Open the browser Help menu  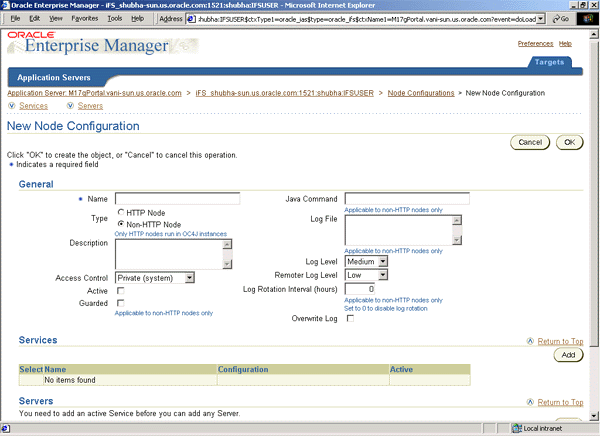pos(137,18)
